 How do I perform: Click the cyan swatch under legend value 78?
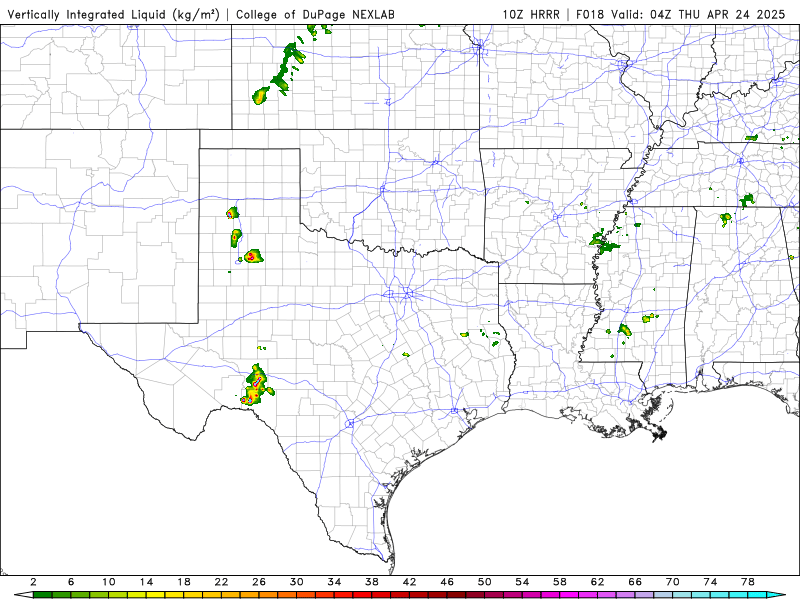(x=757, y=595)
